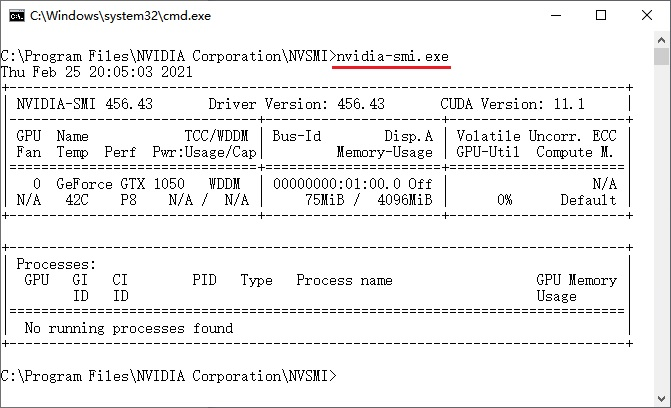Click the No running processes found line

tap(129, 328)
